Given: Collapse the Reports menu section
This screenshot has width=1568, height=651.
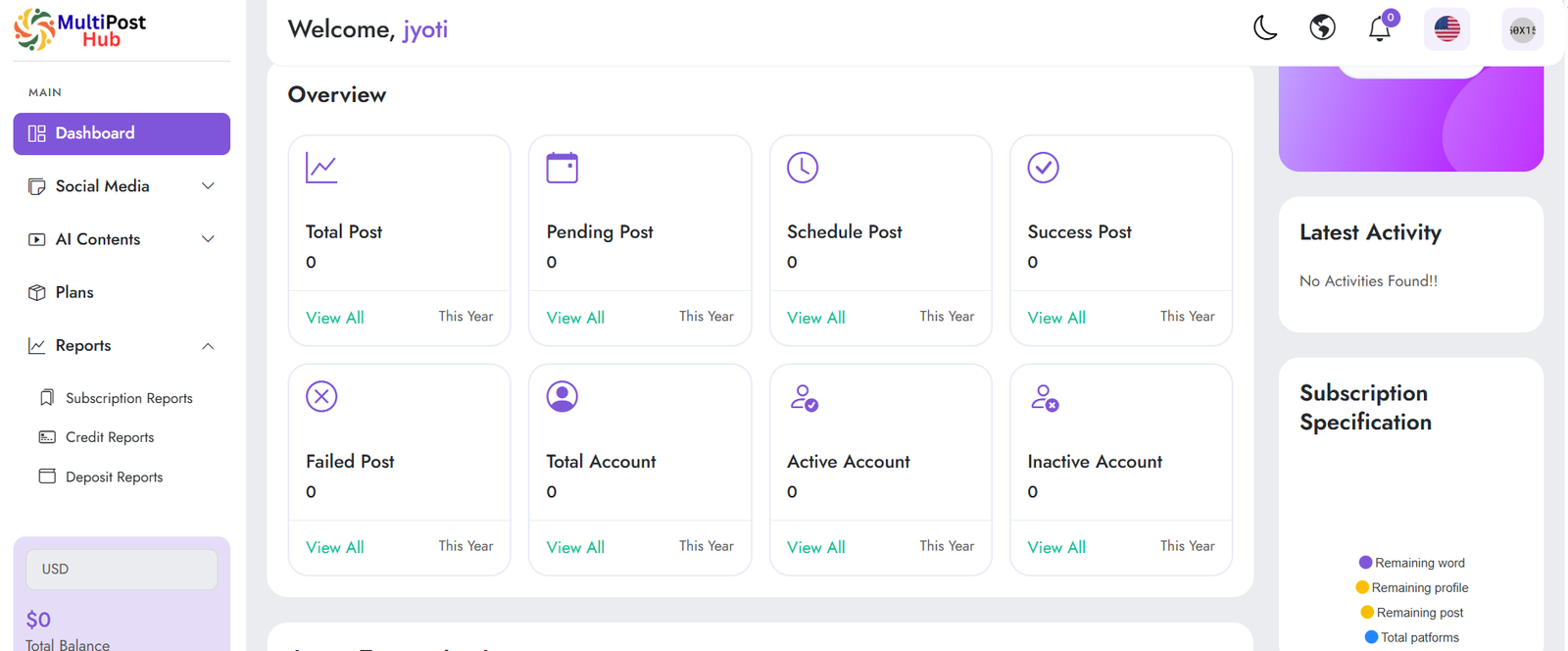Looking at the screenshot, I should pos(122,346).
